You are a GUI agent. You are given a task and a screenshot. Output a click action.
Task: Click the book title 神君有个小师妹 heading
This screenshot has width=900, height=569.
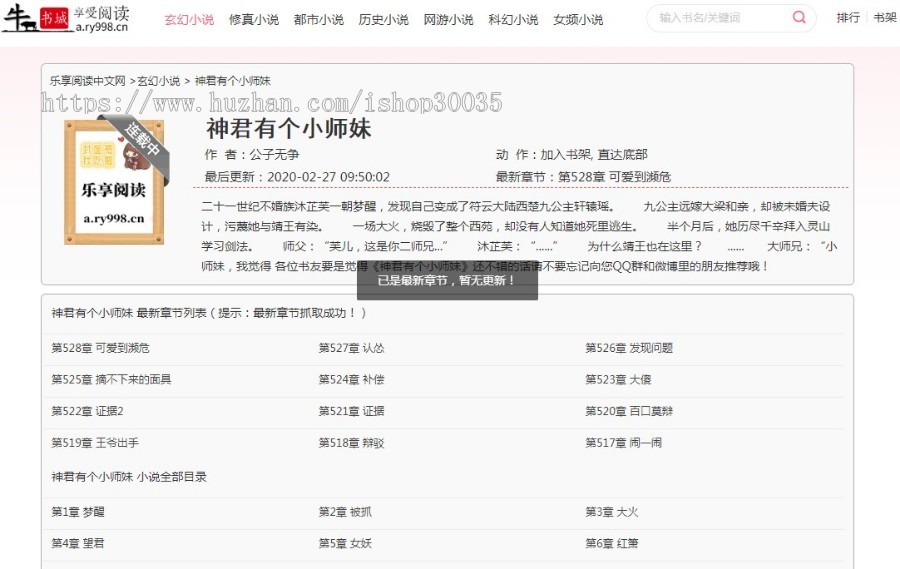(289, 128)
